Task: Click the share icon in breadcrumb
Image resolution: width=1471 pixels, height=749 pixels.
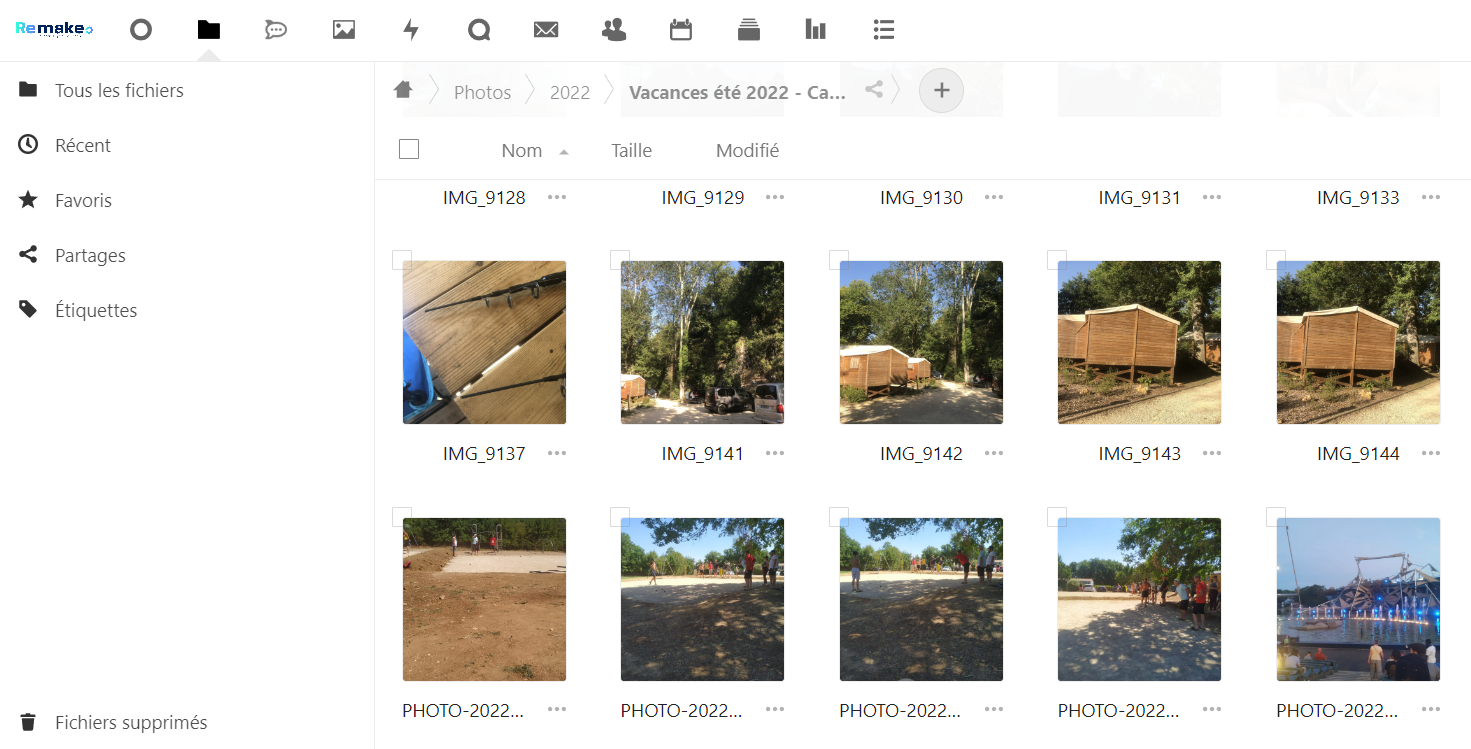Action: click(874, 90)
